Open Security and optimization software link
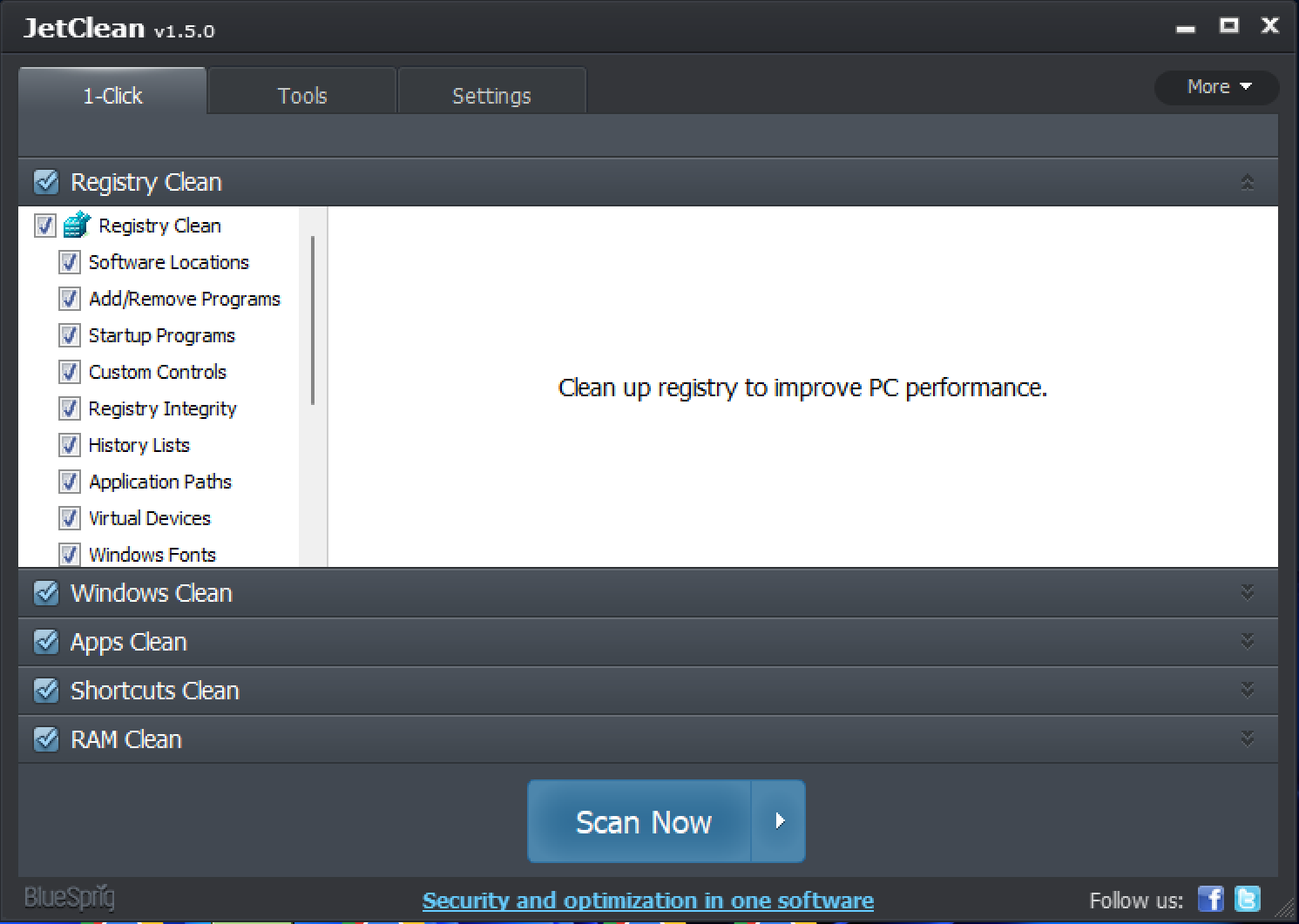The height and width of the screenshot is (924, 1299). point(648,900)
